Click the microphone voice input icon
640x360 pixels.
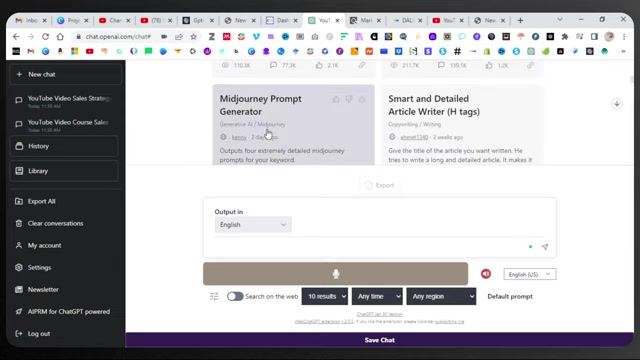pyautogui.click(x=336, y=273)
